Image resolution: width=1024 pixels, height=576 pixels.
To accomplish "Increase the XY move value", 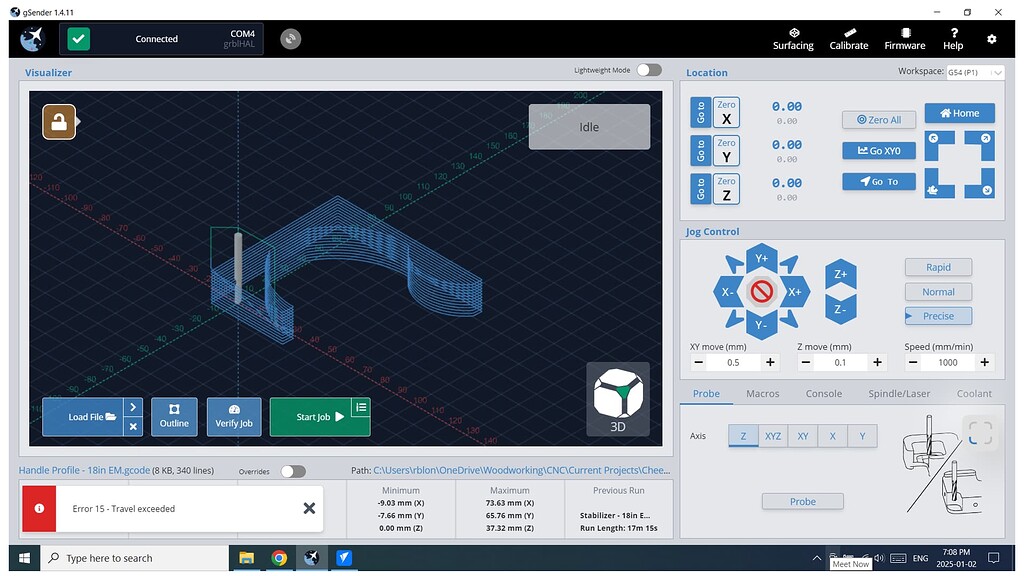I will tap(770, 363).
